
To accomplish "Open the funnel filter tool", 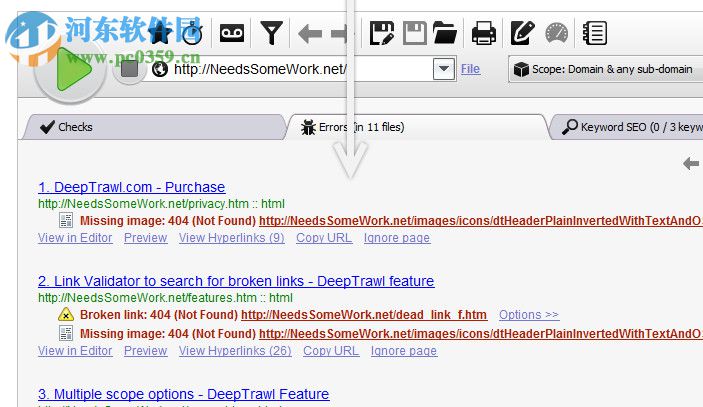I will 271,33.
